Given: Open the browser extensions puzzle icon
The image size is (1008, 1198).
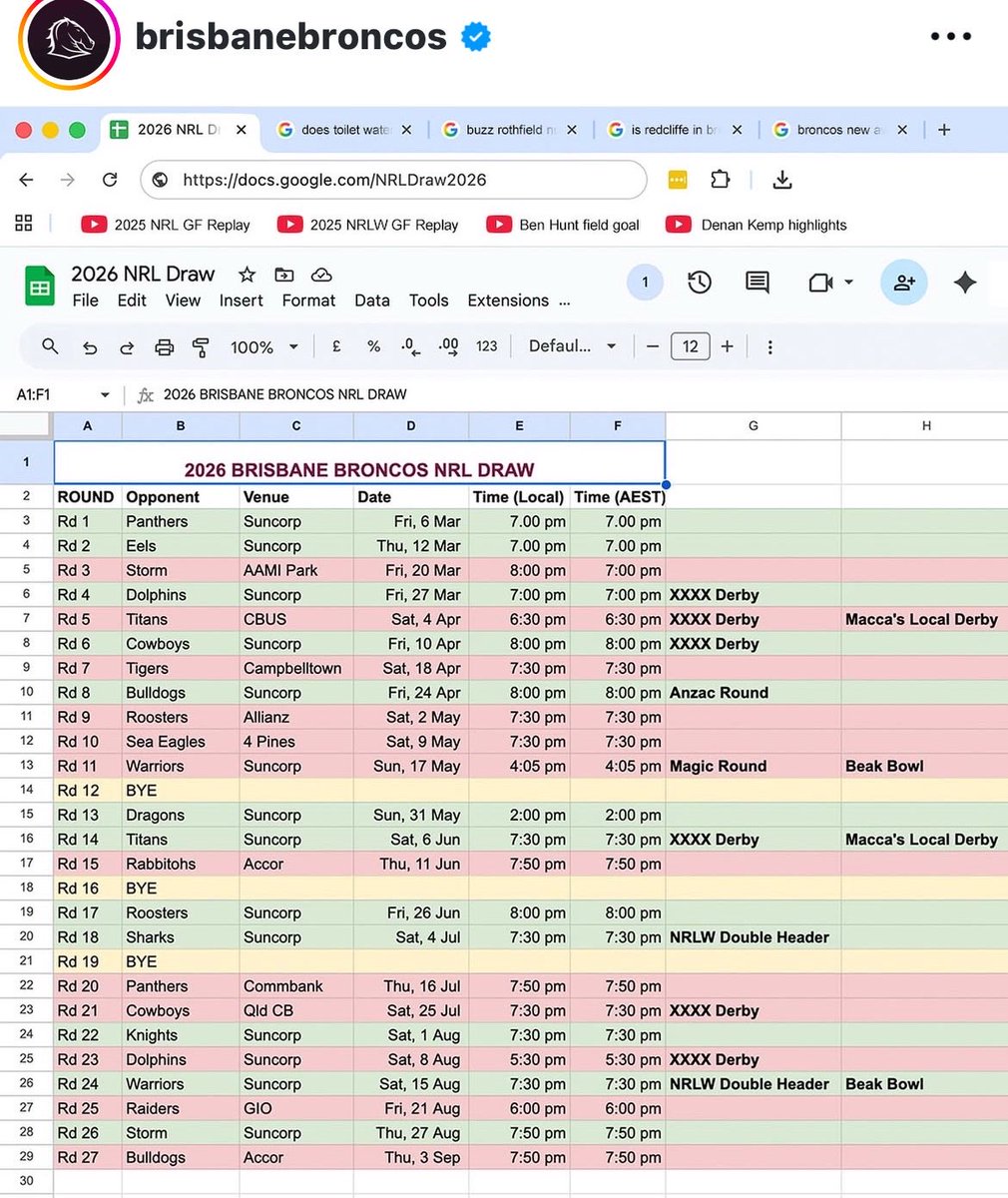Looking at the screenshot, I should 720,180.
